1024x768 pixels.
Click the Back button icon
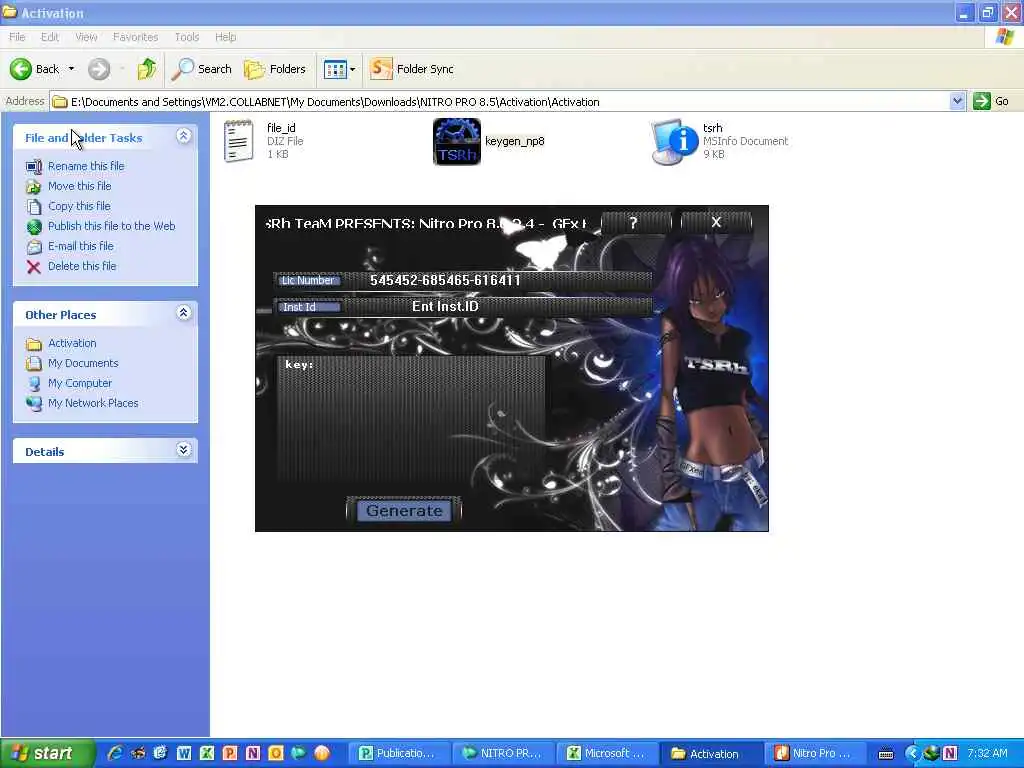(x=20, y=69)
